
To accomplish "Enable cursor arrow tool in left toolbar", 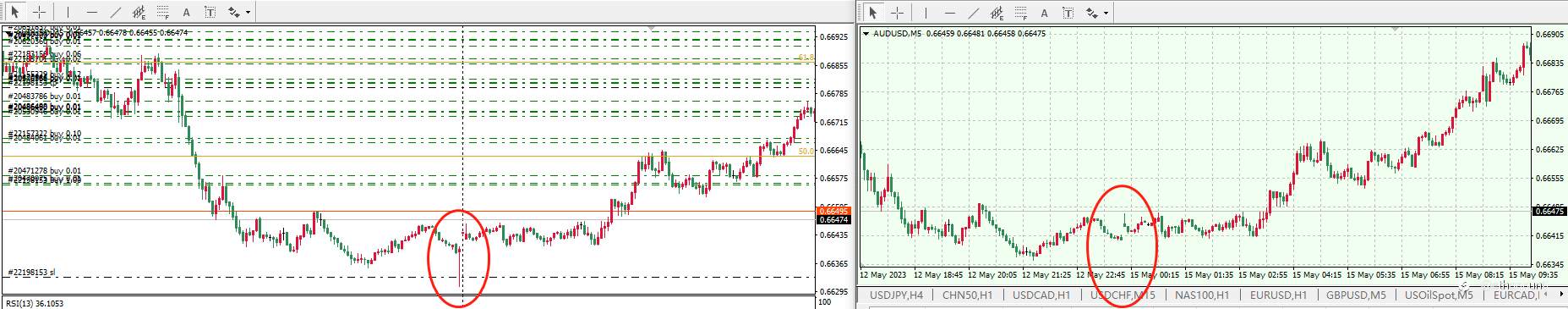I will 15,12.
